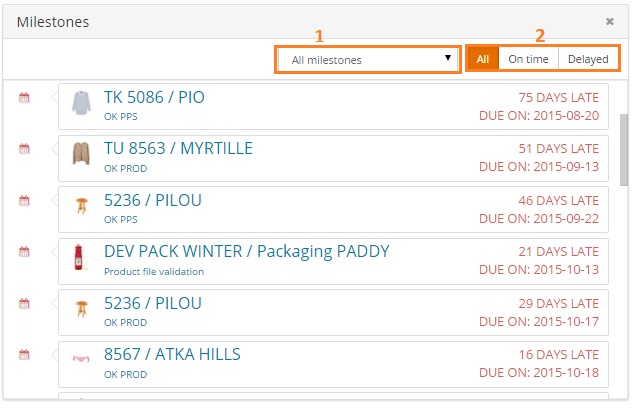Open the All milestones dropdown
Screen dimensions: 637x410
pos(368,59)
